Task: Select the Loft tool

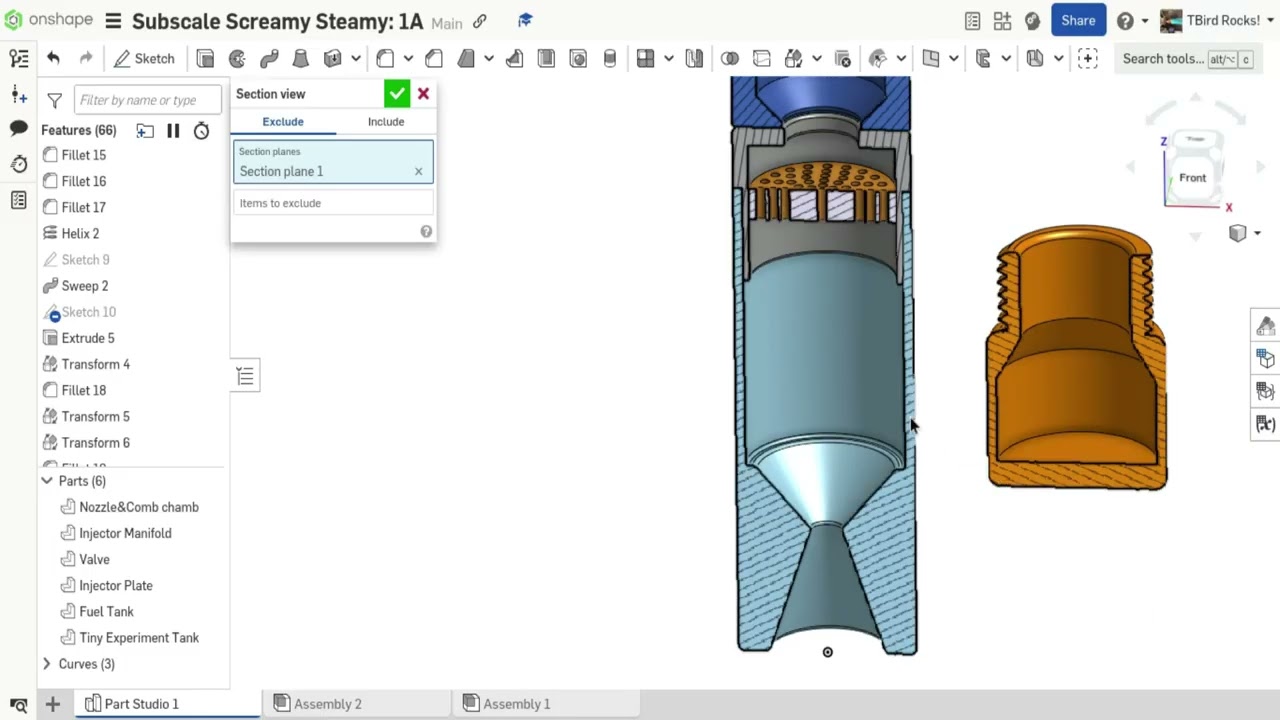Action: pyautogui.click(x=300, y=59)
